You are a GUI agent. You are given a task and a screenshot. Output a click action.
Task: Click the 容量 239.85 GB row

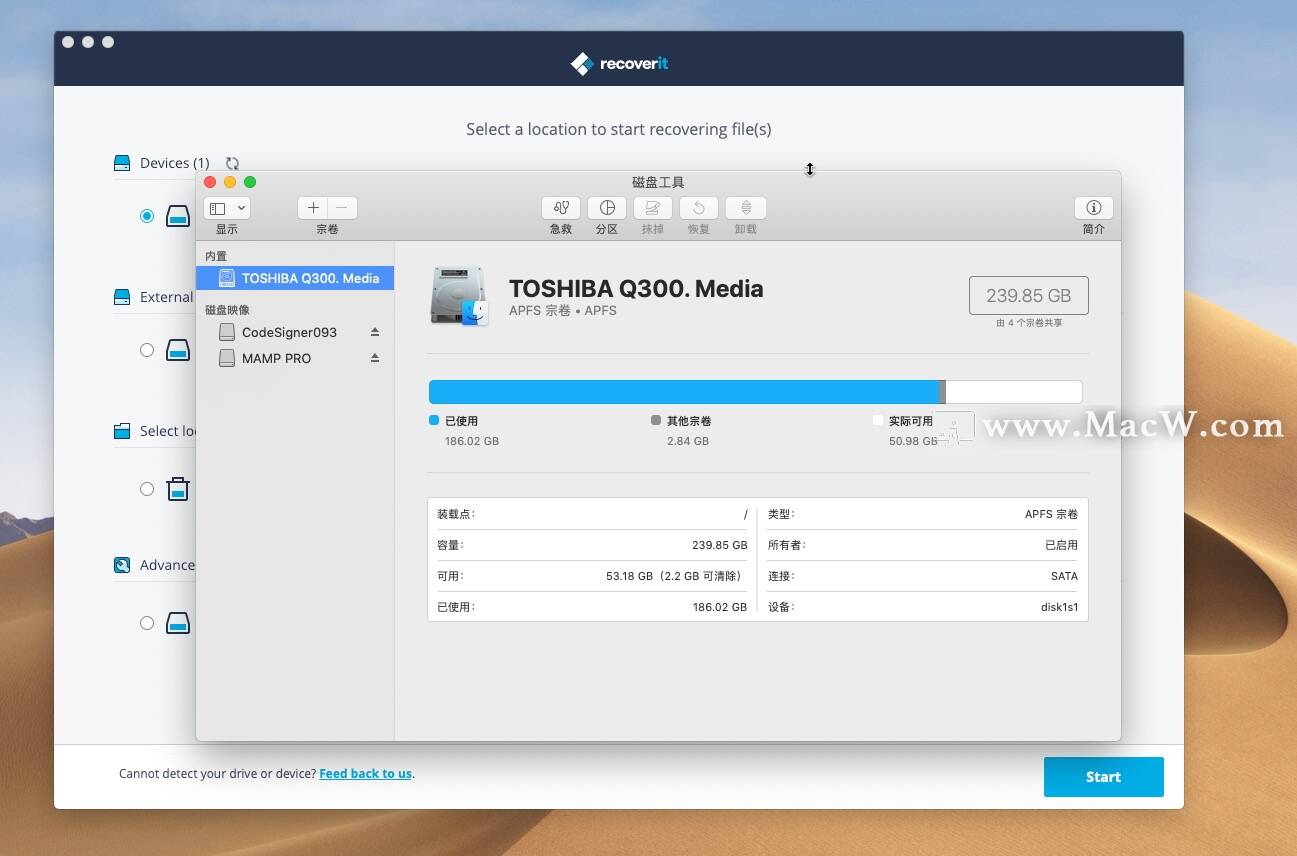tap(592, 545)
